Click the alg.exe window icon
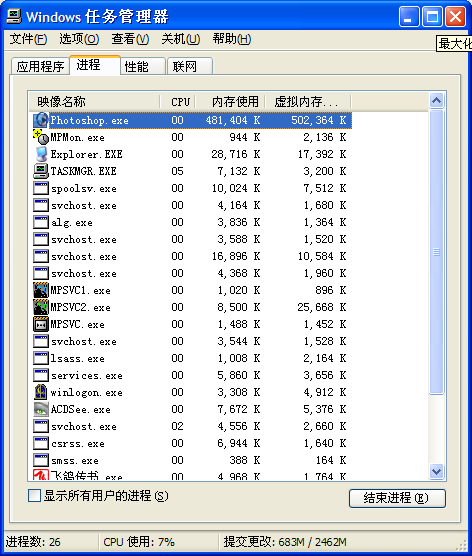The width and height of the screenshot is (472, 556). pos(40,222)
